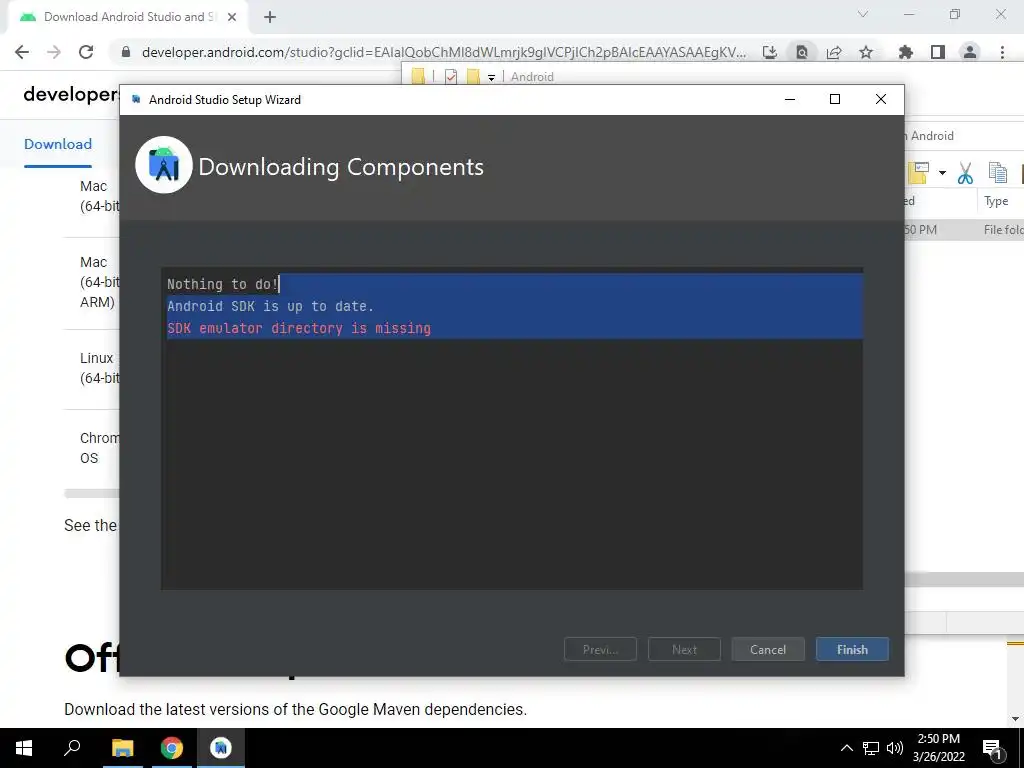This screenshot has height=768, width=1024.
Task: Open the Chrome profile avatar
Action: (970, 52)
